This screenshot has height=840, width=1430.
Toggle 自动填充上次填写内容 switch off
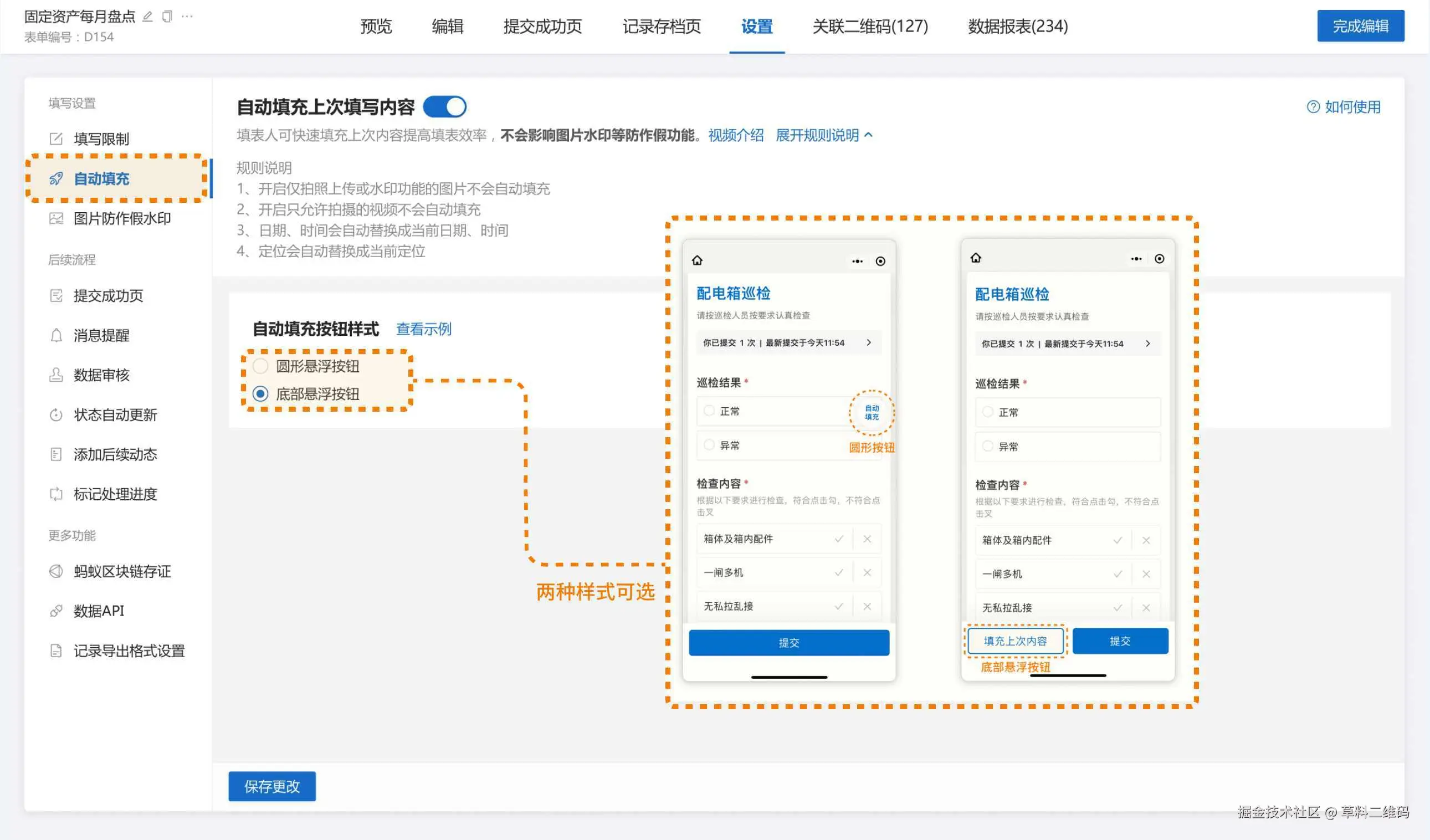click(445, 107)
